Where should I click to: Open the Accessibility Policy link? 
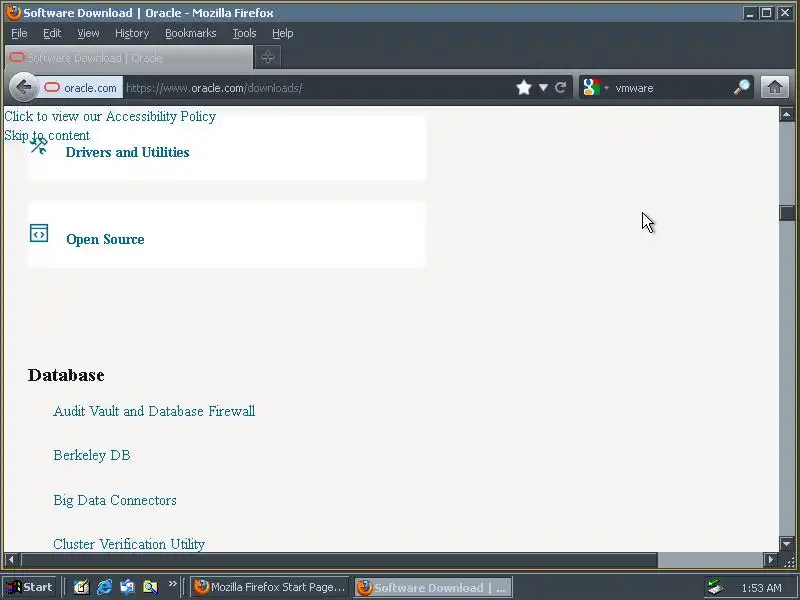point(110,116)
